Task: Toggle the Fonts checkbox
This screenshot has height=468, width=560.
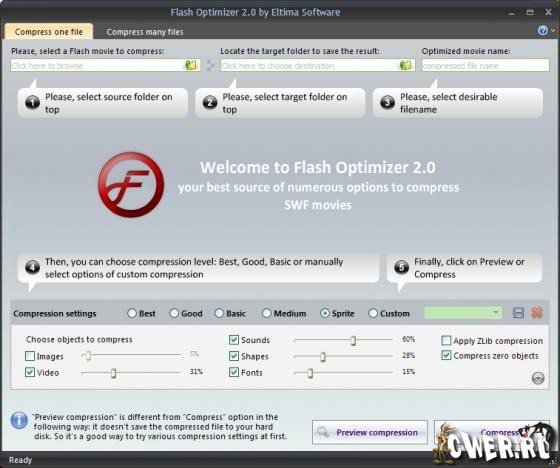Action: pos(234,372)
